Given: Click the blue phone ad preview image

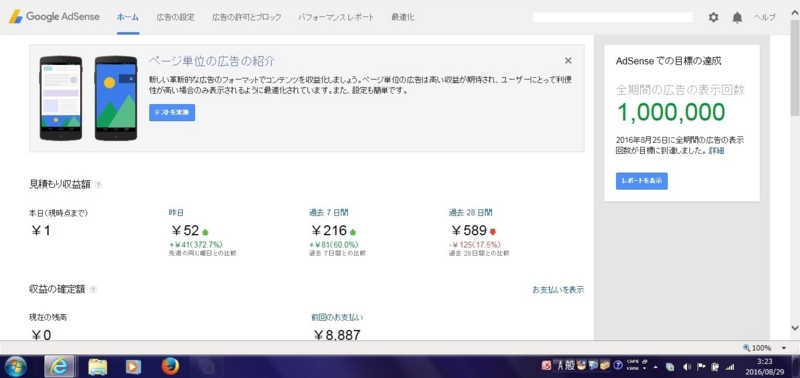Looking at the screenshot, I should (116, 98).
